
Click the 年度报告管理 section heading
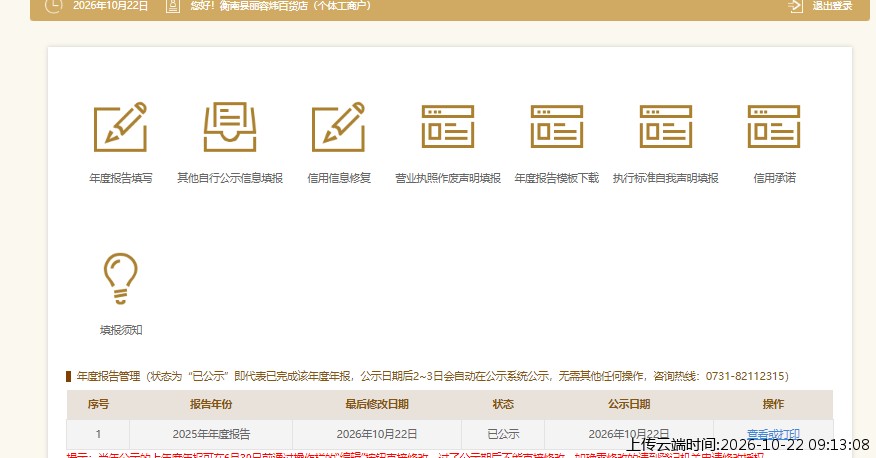click(x=108, y=376)
